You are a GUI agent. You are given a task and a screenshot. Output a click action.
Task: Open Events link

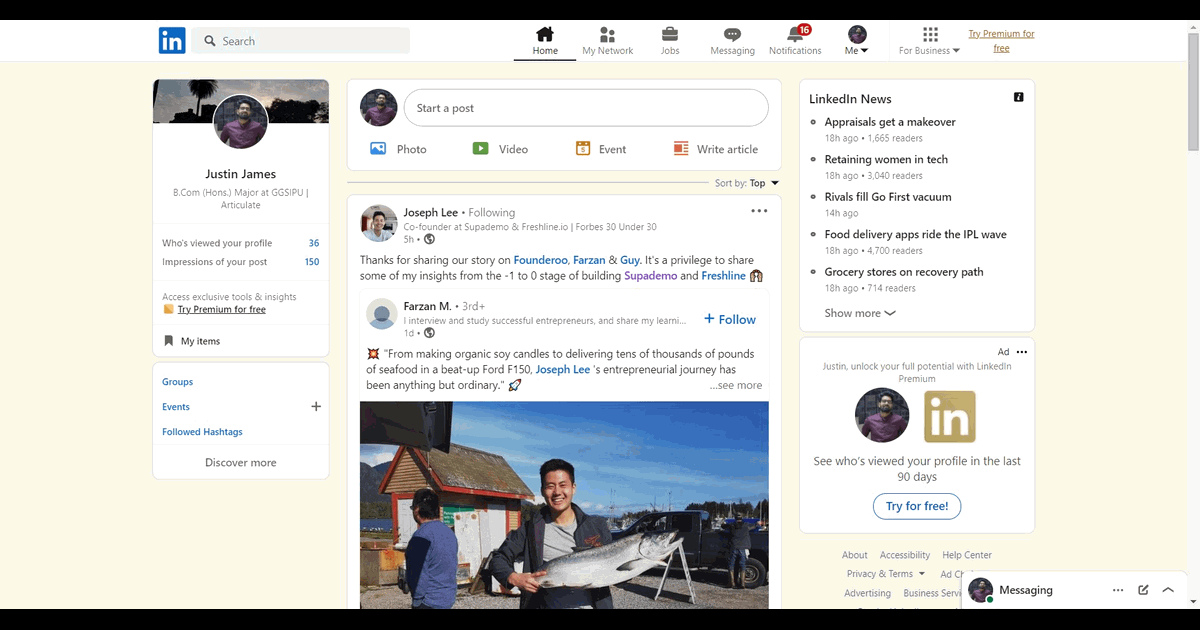[x=176, y=407]
